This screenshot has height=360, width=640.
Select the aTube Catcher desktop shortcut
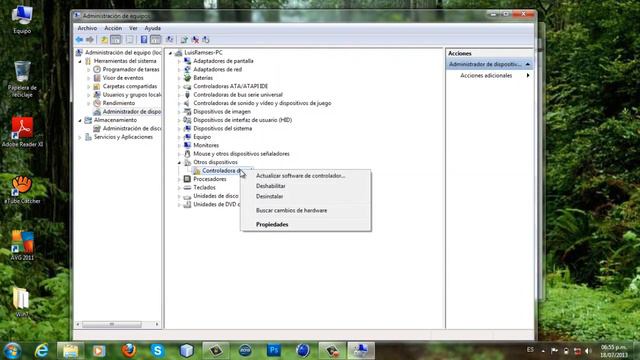[22, 189]
